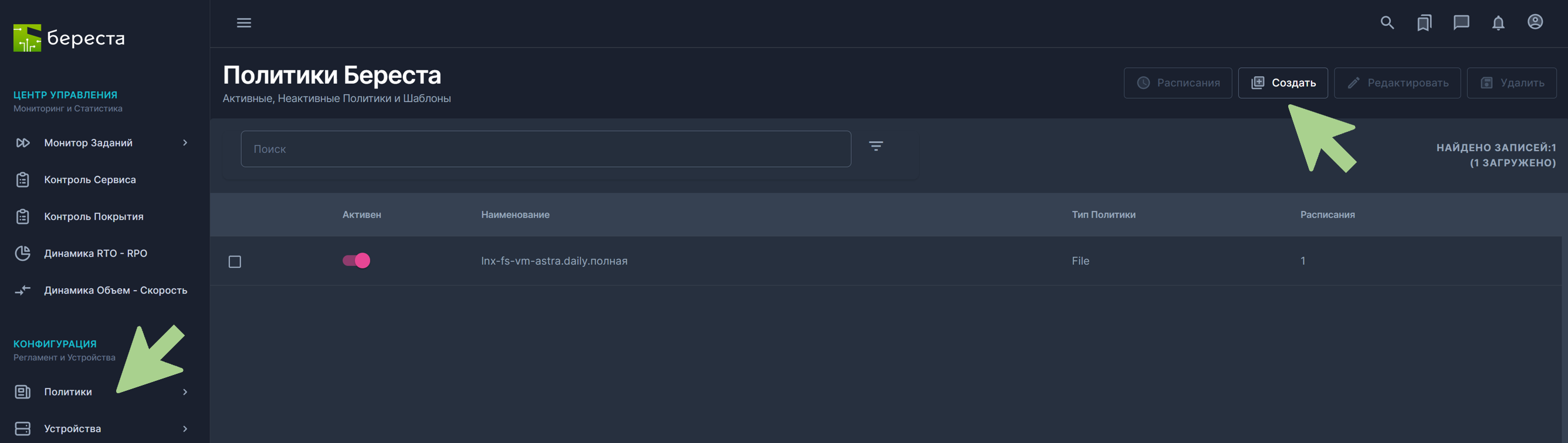Click the Береста logo

coord(69,38)
